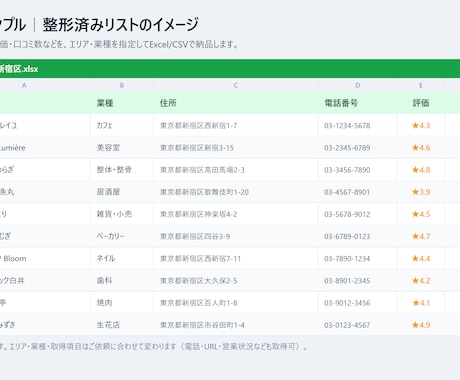Viewport: 460px width, 380px height.
Task: Click the ★4.1 rating cell
Action: (x=421, y=303)
